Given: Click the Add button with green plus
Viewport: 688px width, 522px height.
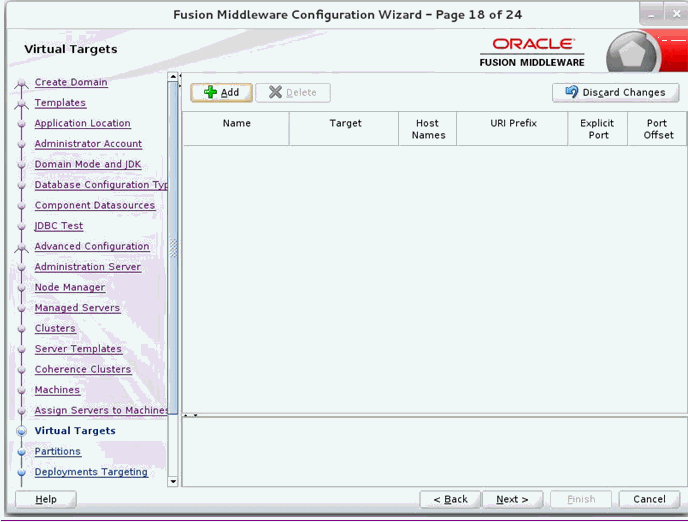Looking at the screenshot, I should pos(221,93).
